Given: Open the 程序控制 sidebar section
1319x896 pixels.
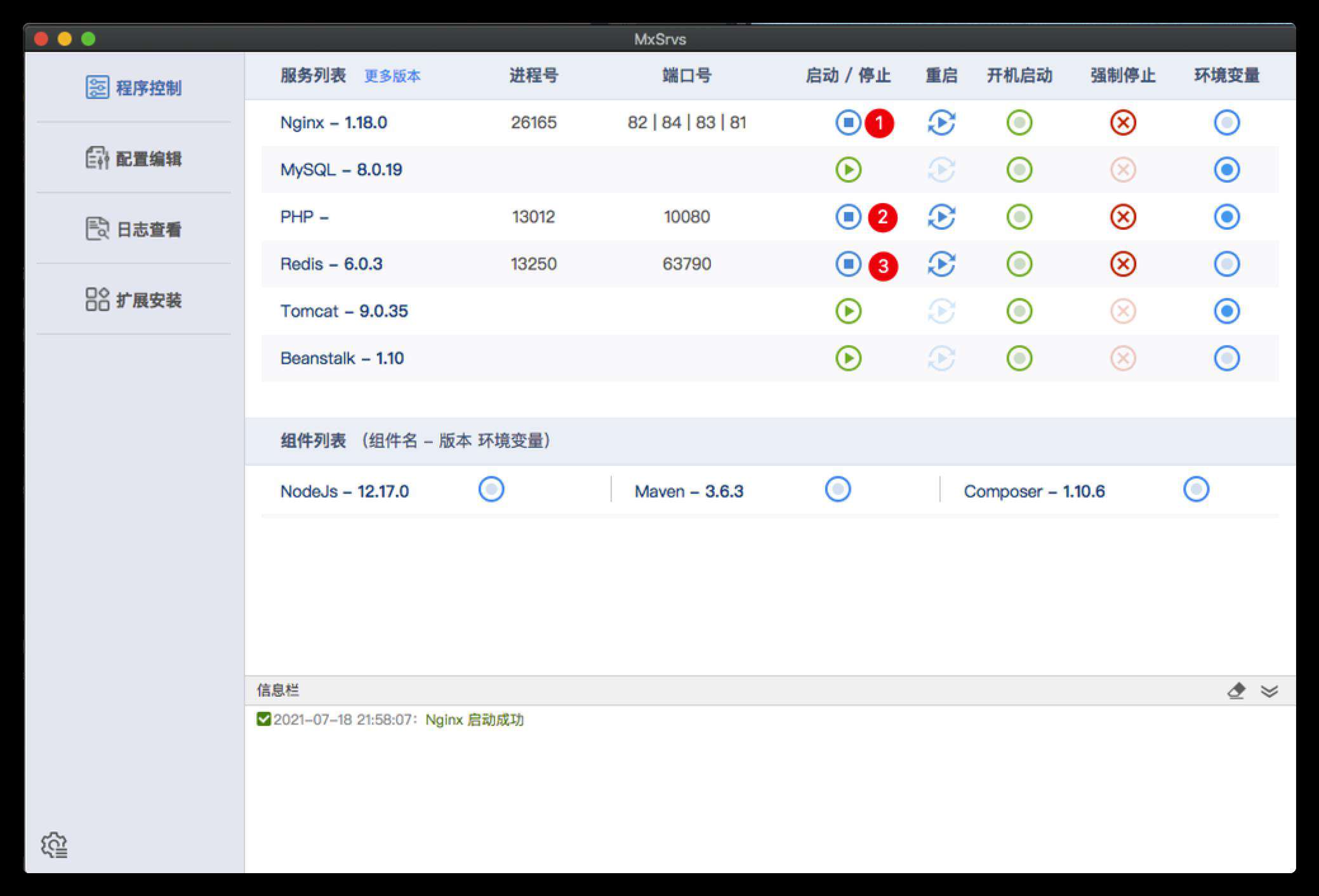Looking at the screenshot, I should (133, 88).
